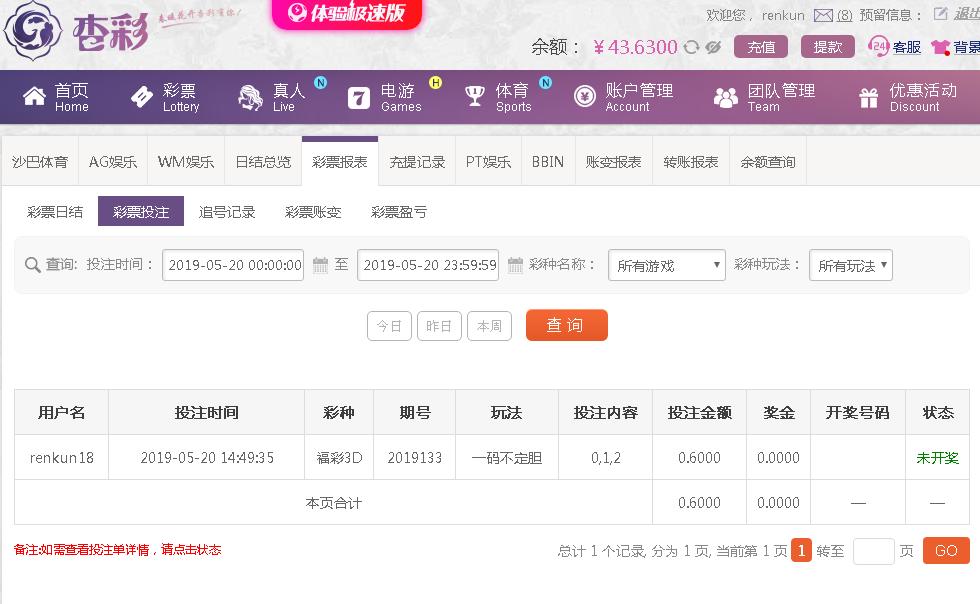Click page number 1 in pagination
The width and height of the screenshot is (980, 604).
[801, 550]
